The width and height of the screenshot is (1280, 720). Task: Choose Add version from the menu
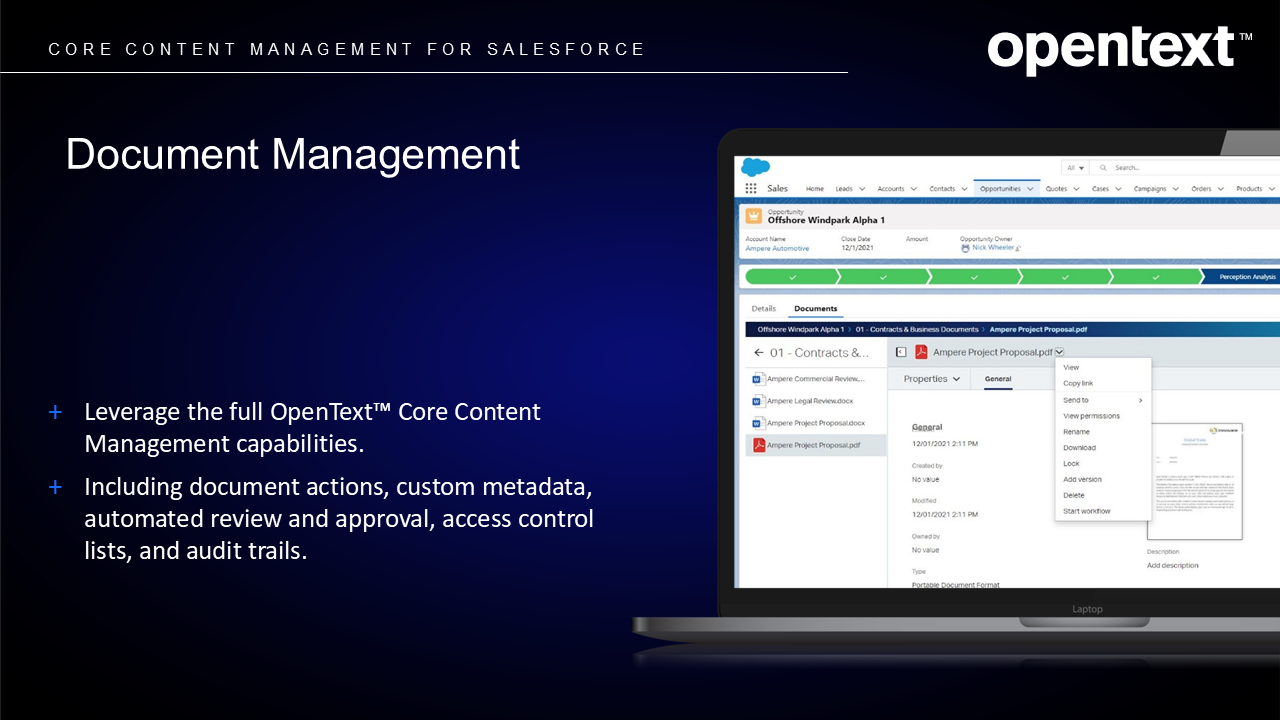click(x=1103, y=480)
